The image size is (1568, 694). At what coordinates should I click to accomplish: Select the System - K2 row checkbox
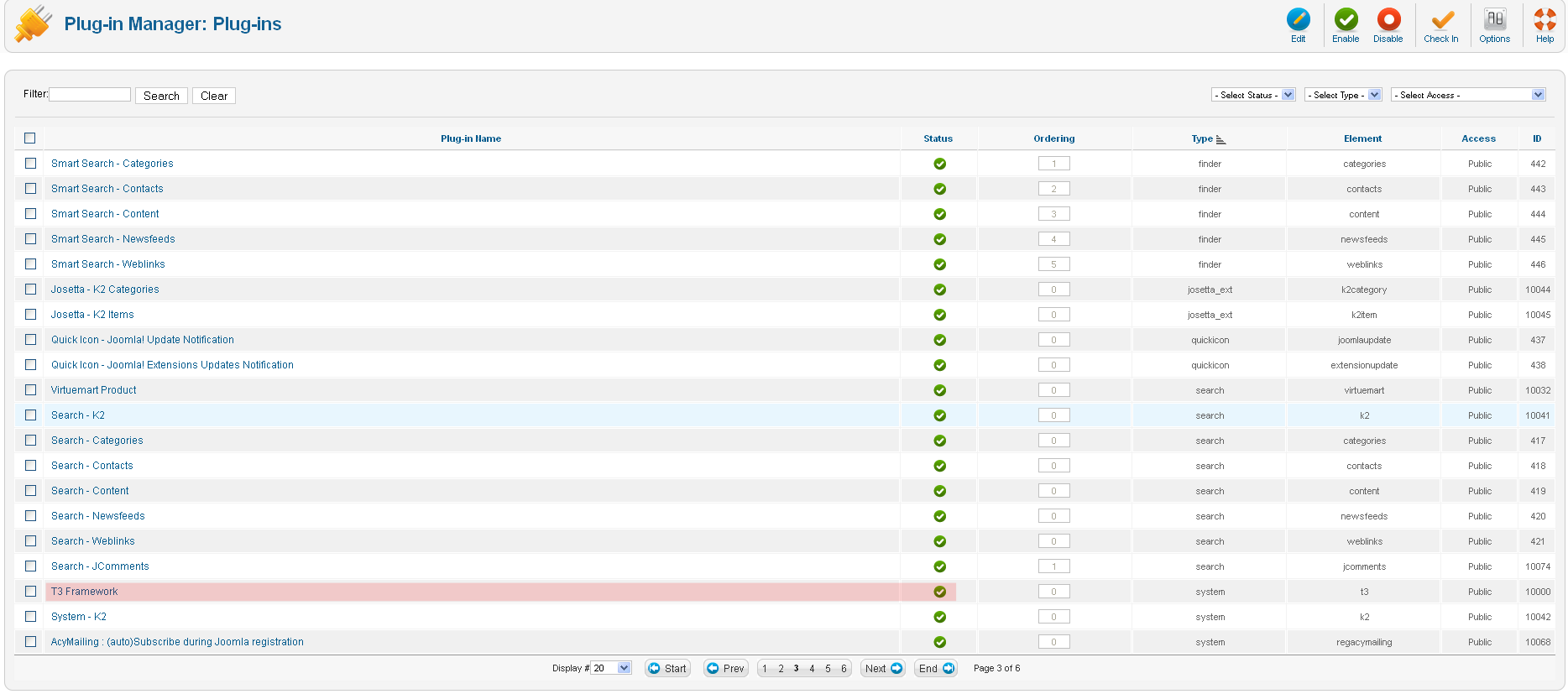pos(31,617)
